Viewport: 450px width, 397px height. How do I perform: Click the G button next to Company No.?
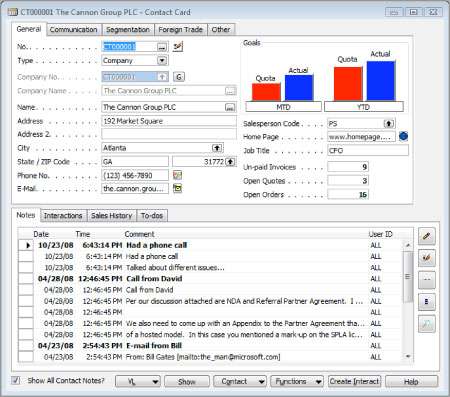pyautogui.click(x=179, y=77)
